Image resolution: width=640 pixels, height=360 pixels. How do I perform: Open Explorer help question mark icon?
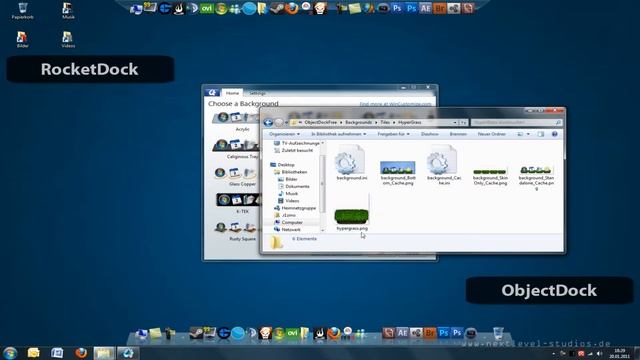[554, 134]
